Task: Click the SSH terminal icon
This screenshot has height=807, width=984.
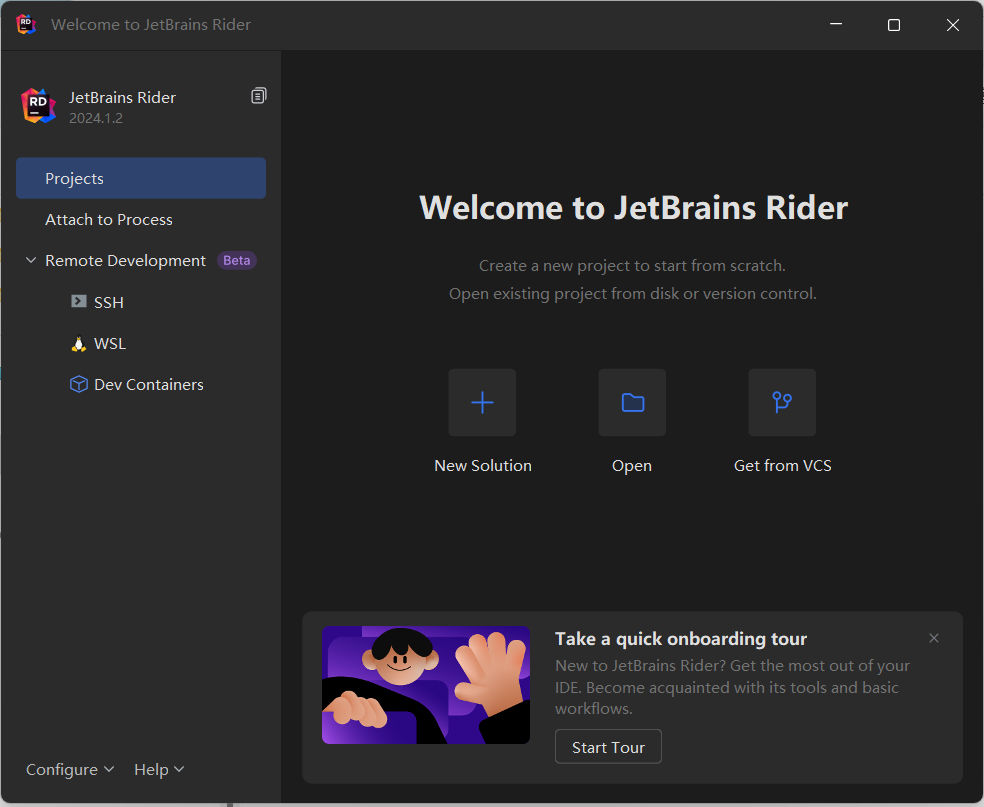Action: [78, 302]
